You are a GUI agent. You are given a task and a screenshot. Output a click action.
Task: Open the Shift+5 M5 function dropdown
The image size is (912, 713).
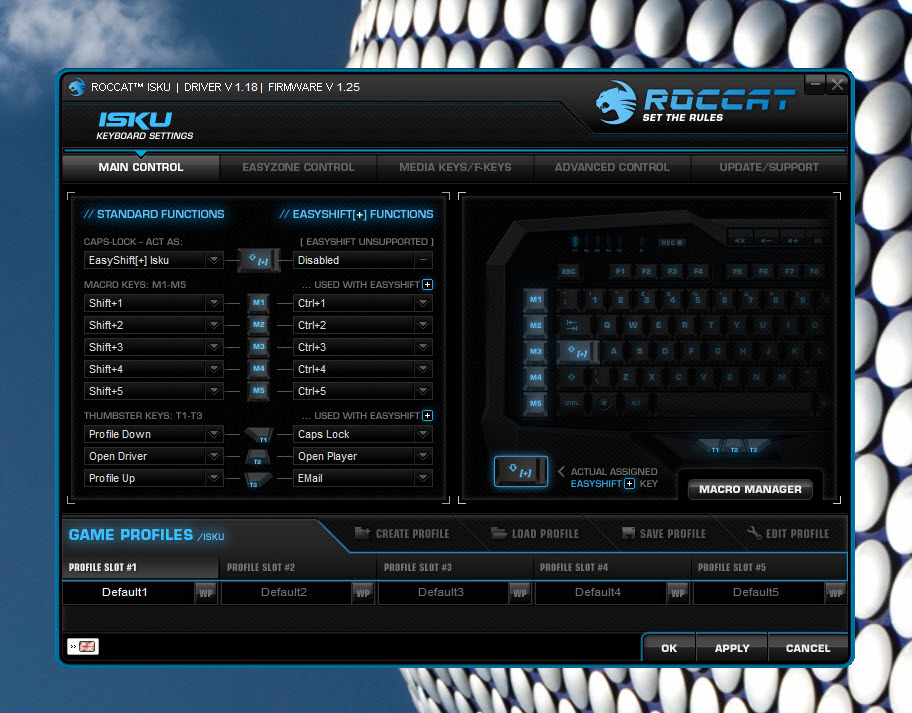[x=154, y=391]
